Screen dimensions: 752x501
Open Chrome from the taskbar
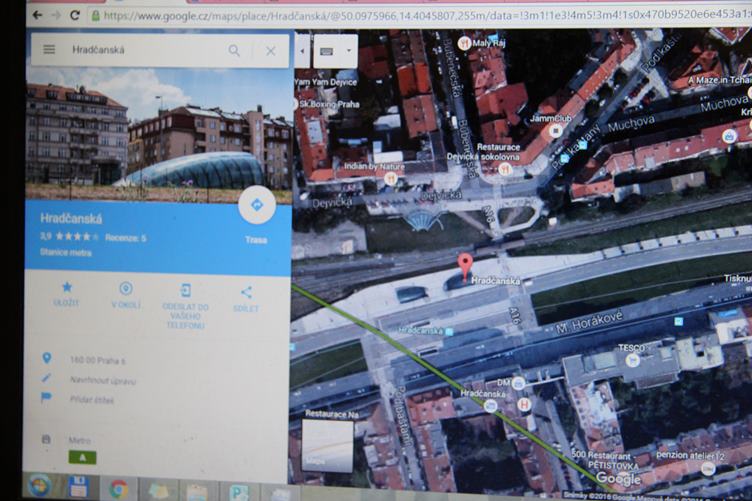pyautogui.click(x=119, y=489)
